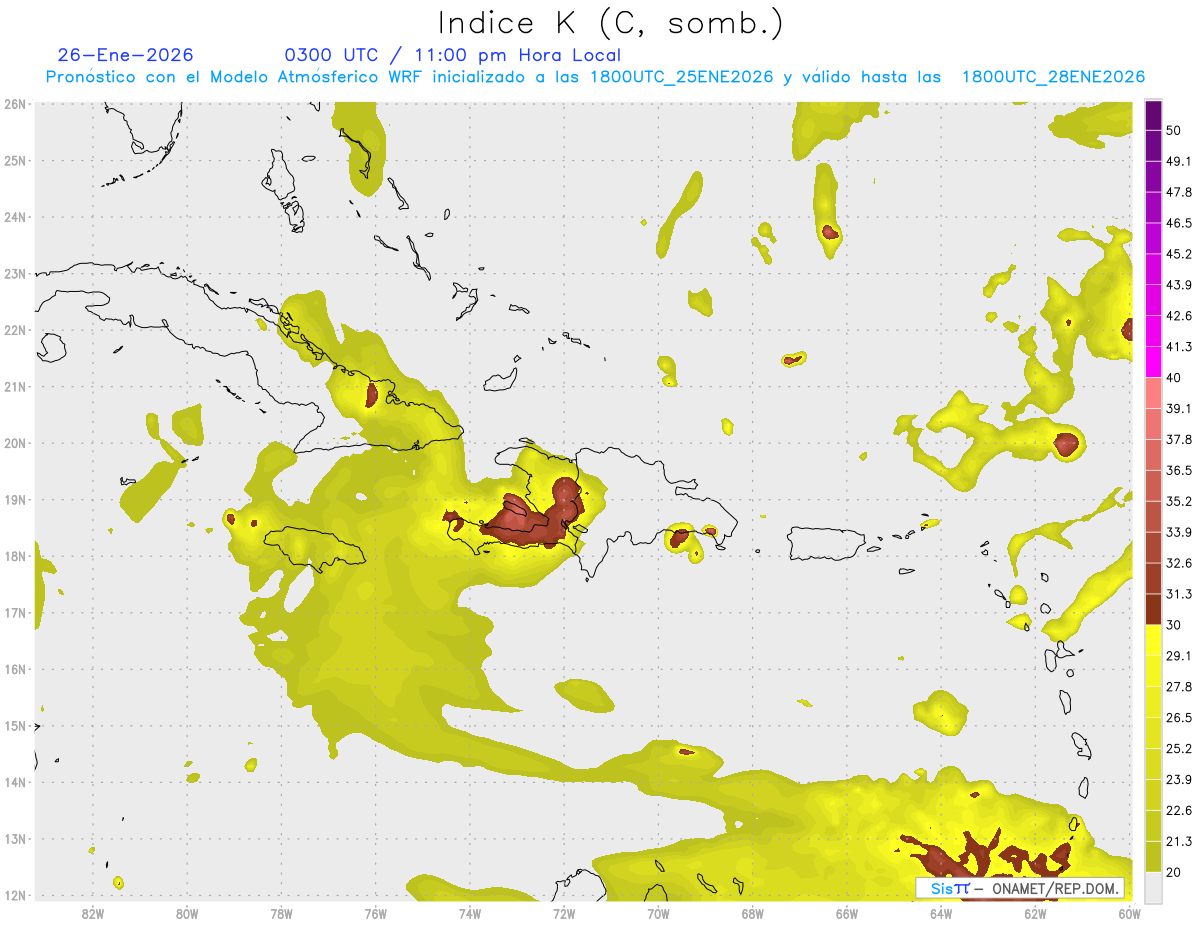Click the colorbar value "36.5"
Image resolution: width=1200 pixels, height=927 pixels.
1179,470
